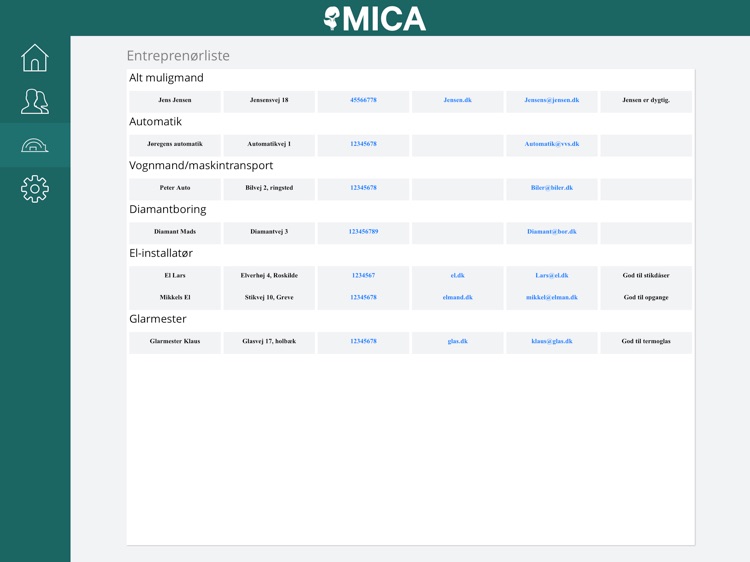
Task: Call Jens Jensen's phone number 45566778
Action: (x=363, y=100)
